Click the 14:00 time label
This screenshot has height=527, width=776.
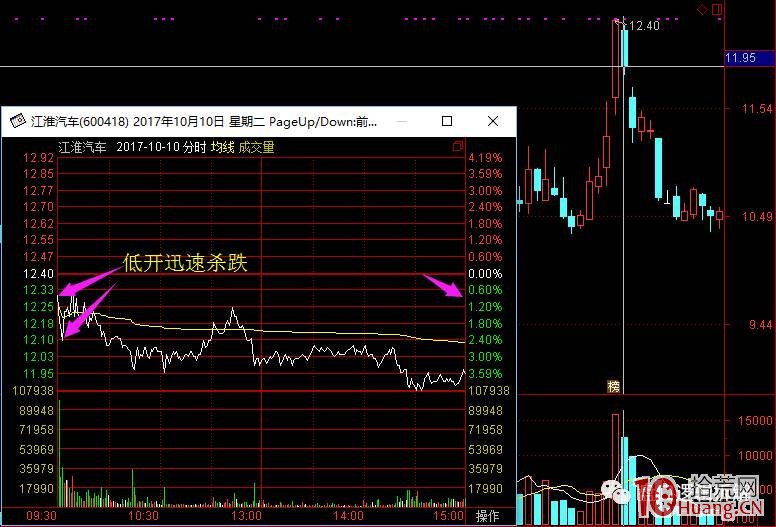pyautogui.click(x=348, y=516)
